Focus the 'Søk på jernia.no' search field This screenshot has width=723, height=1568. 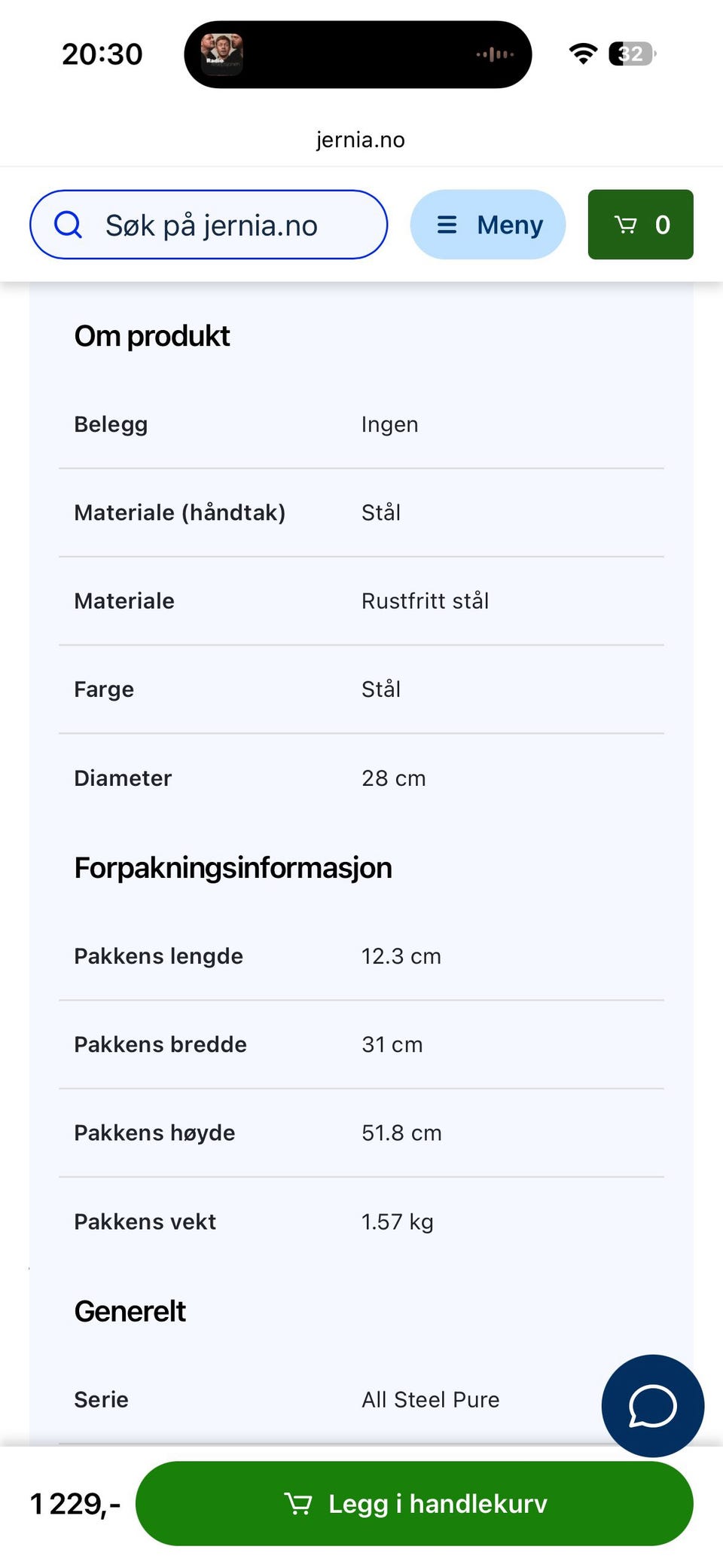[x=226, y=225]
